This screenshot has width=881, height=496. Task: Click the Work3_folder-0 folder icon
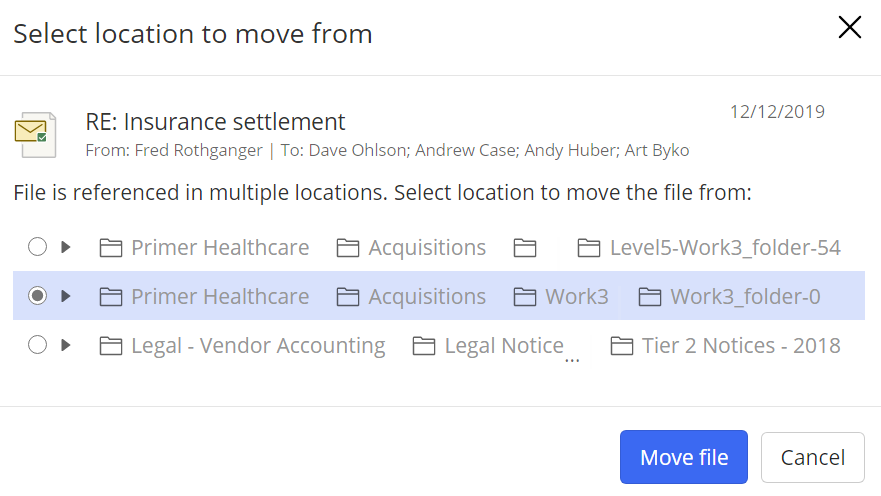650,297
